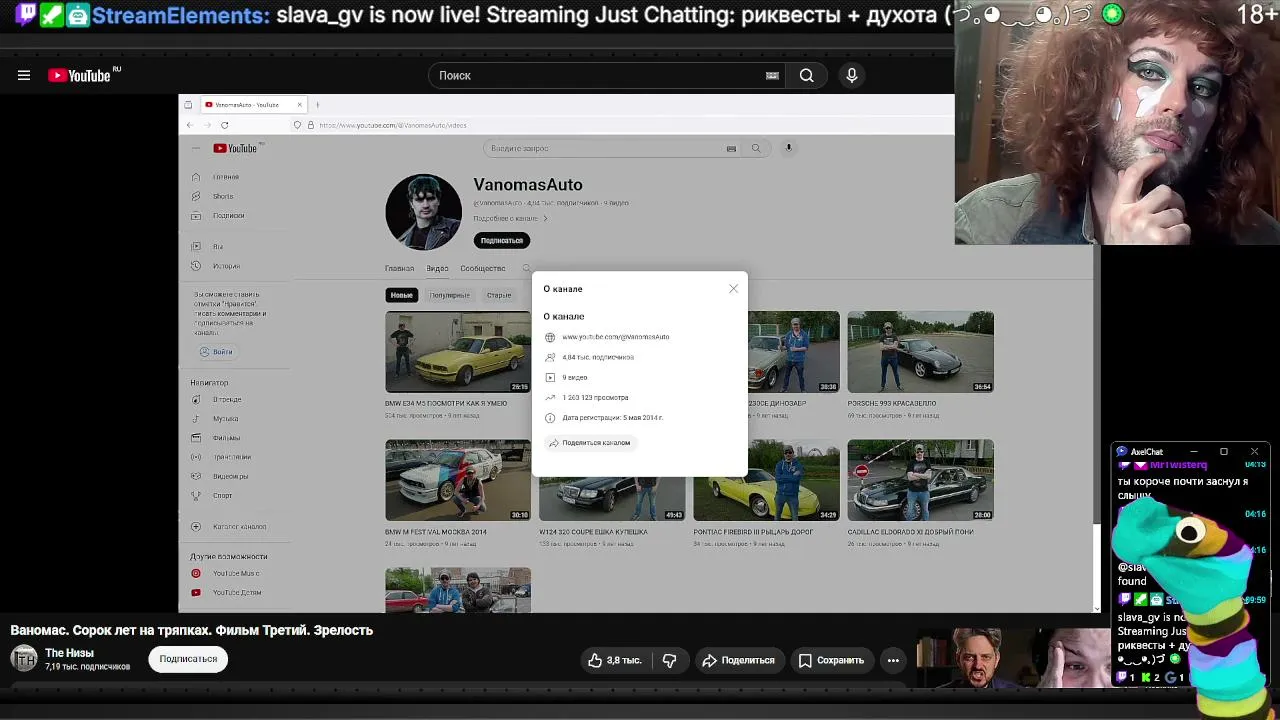Close the VanomasAuto browser tab
Screen dimensions: 1280x720
point(299,105)
